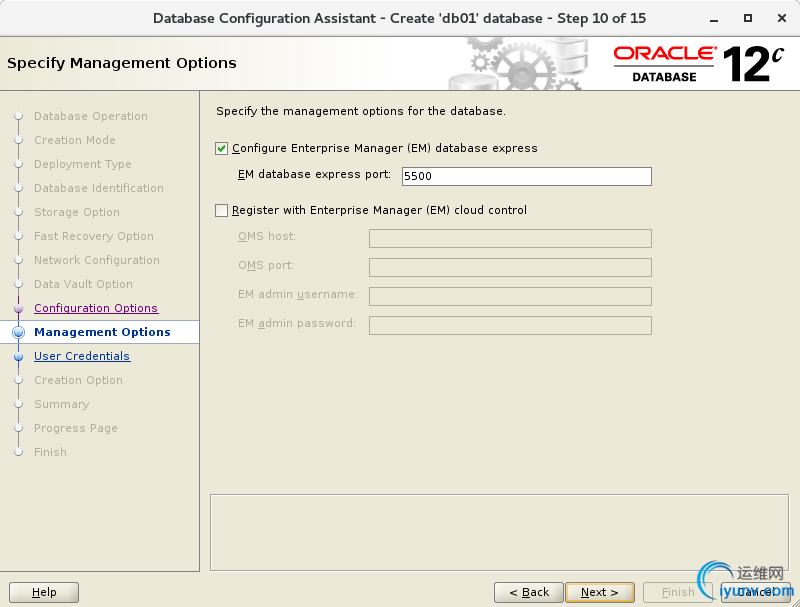The height and width of the screenshot is (607, 800).
Task: Click the Network Configuration step label
Action: (97, 260)
